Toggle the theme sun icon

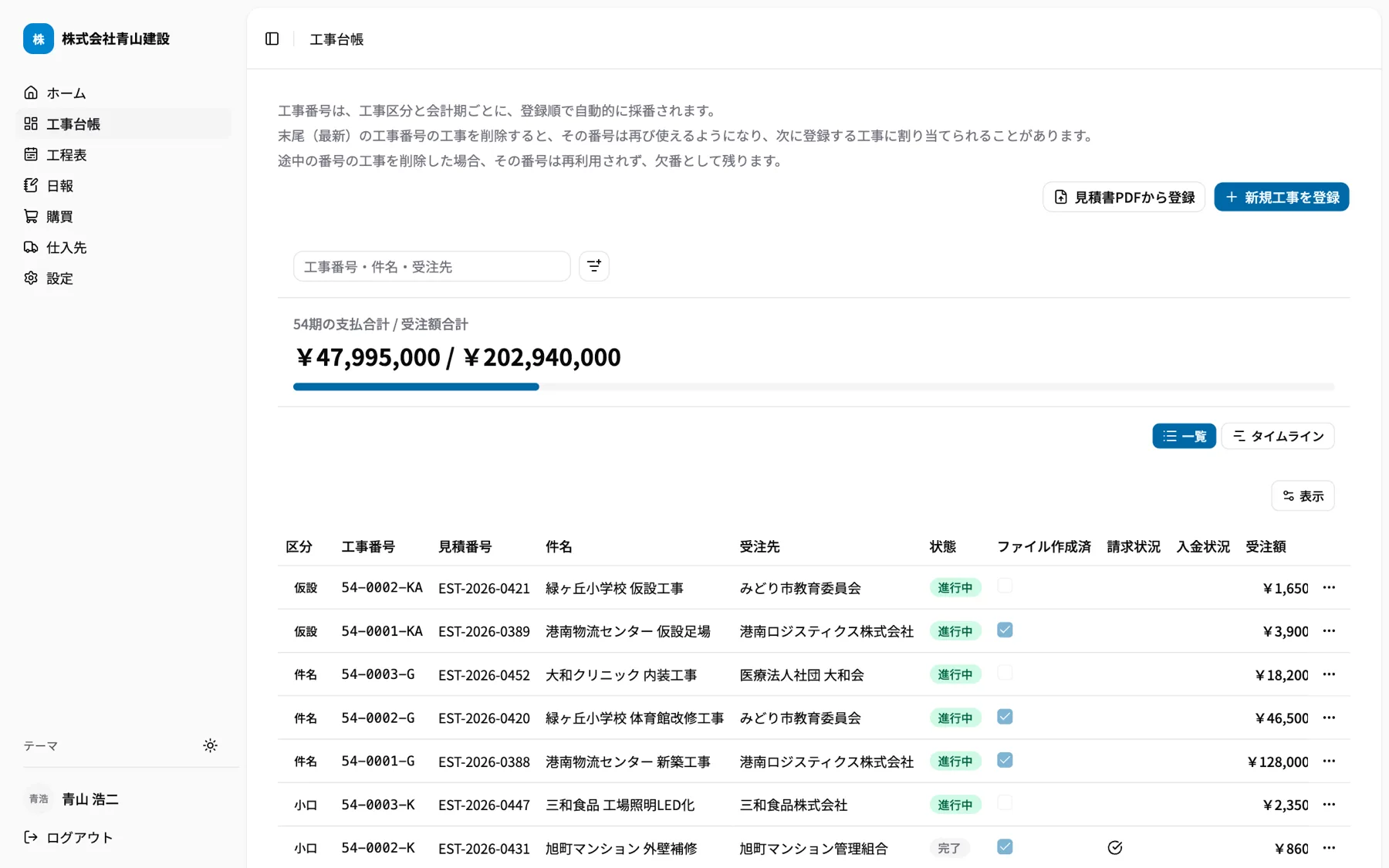[x=210, y=745]
